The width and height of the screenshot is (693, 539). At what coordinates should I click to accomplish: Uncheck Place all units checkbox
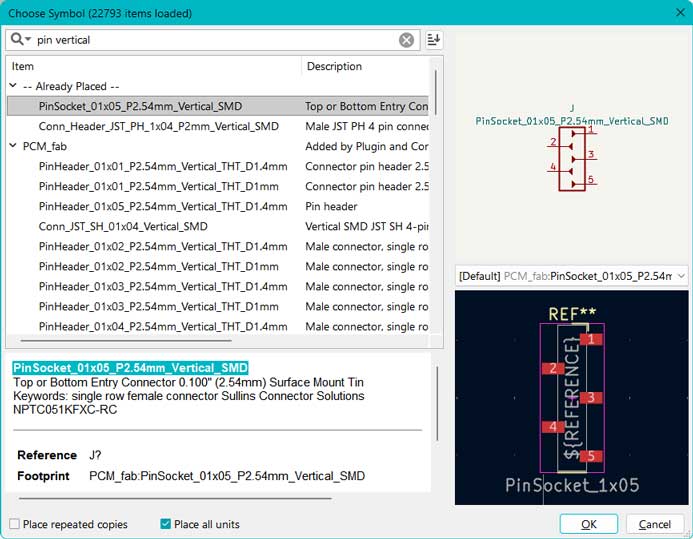[x=165, y=524]
